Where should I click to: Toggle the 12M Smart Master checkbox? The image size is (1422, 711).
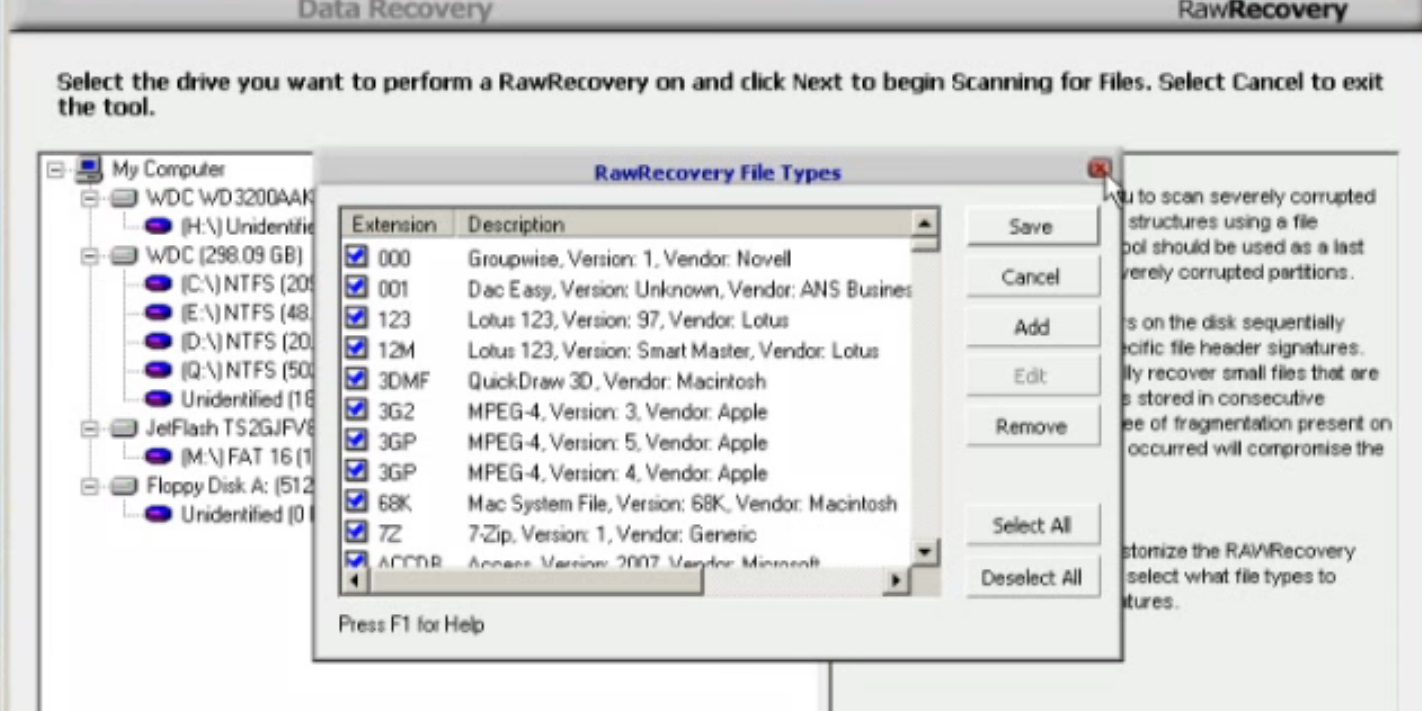point(356,349)
